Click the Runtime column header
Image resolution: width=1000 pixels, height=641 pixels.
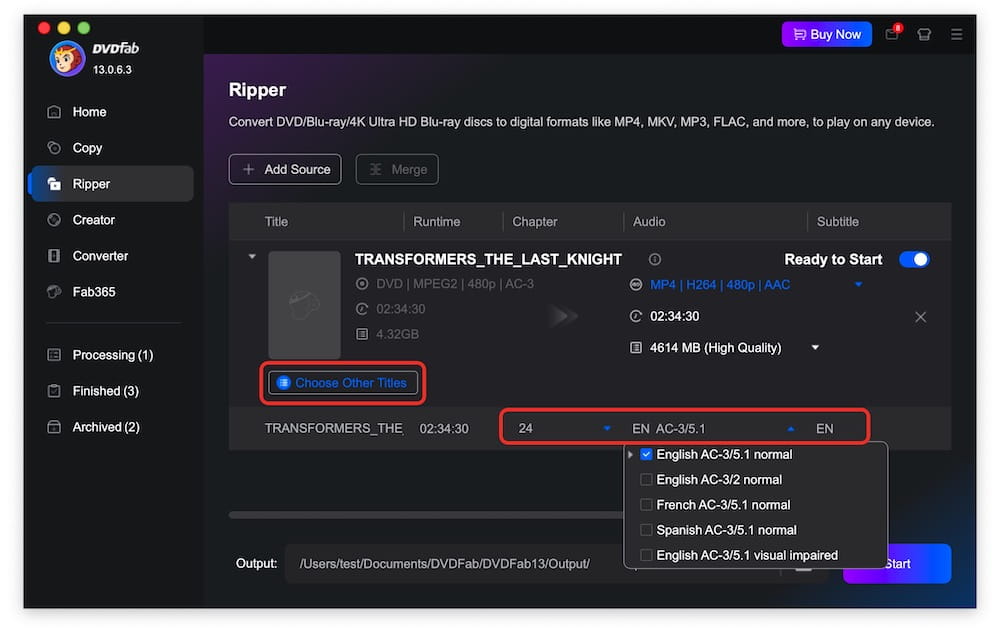(x=436, y=222)
